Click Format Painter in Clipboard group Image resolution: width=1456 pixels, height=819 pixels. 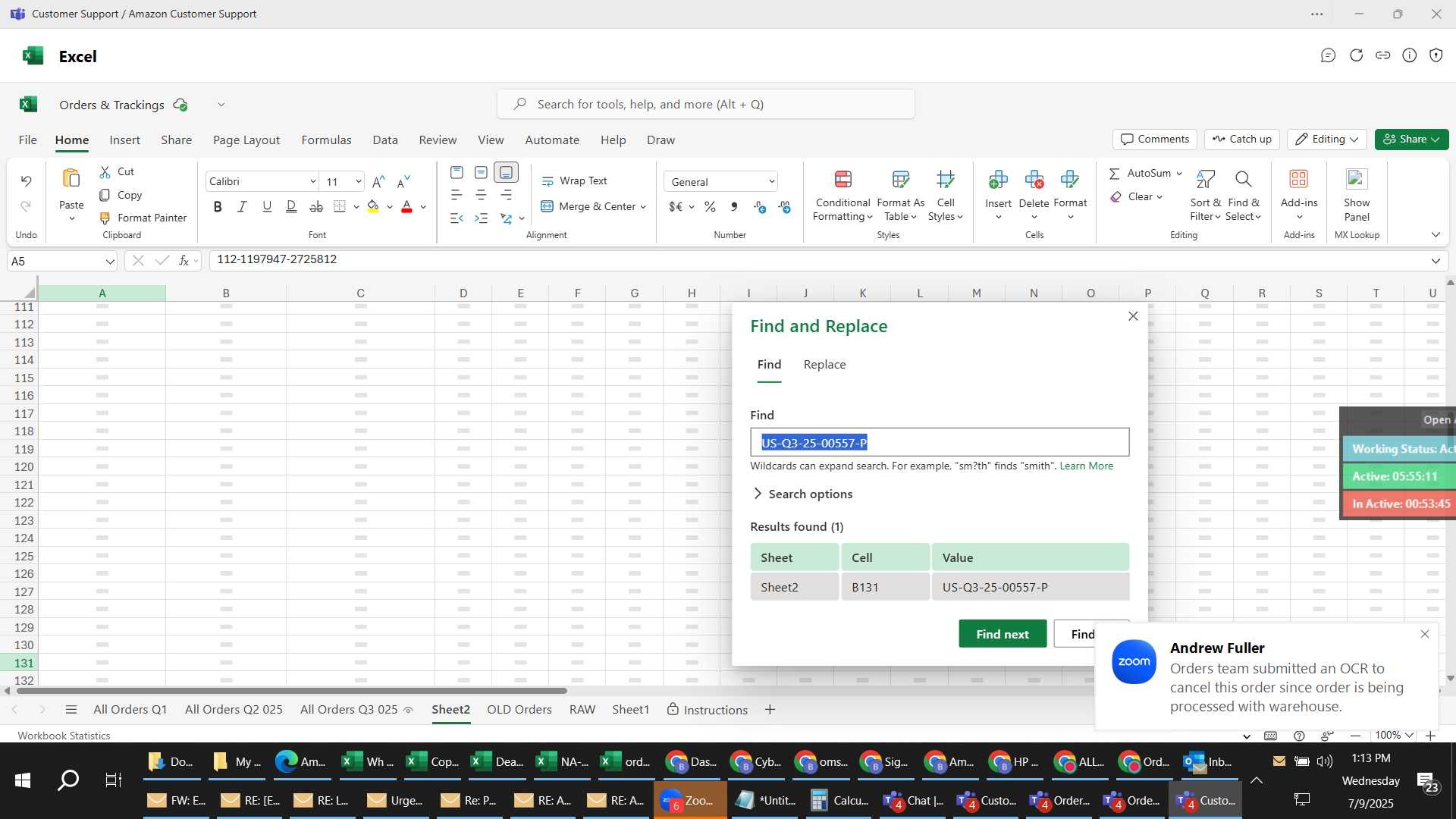(x=143, y=218)
